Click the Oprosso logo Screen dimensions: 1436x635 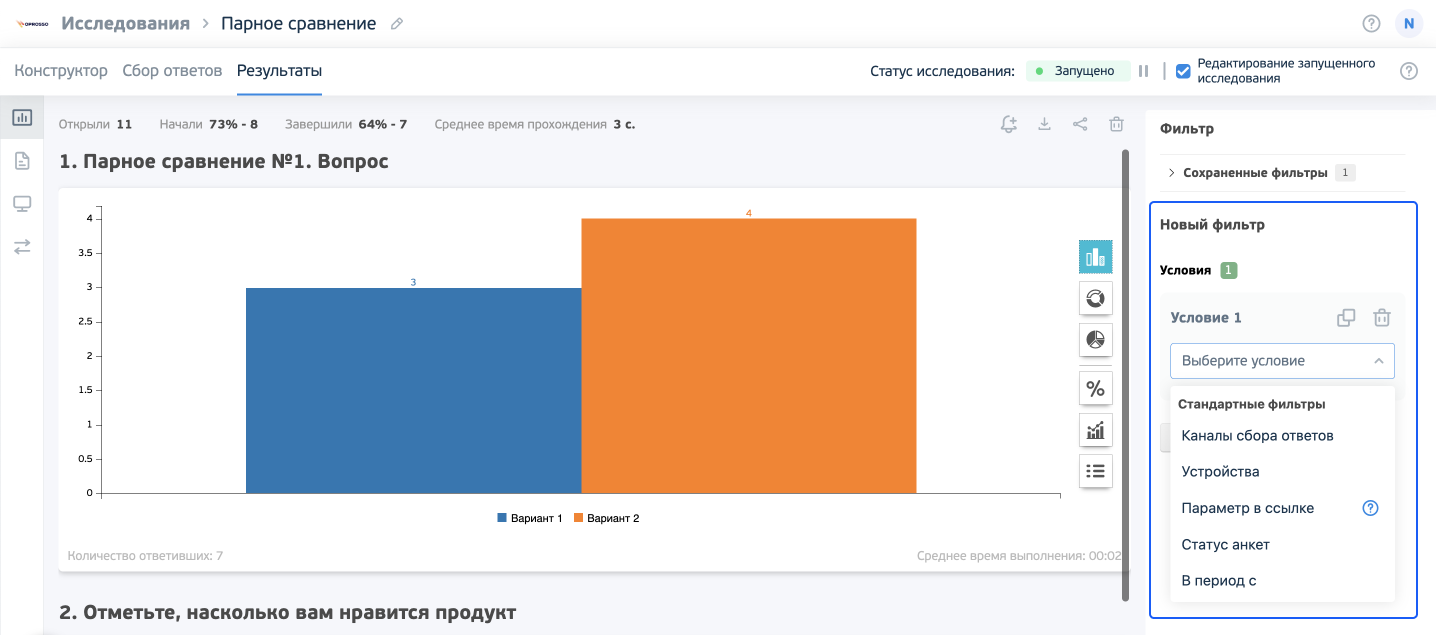point(33,23)
